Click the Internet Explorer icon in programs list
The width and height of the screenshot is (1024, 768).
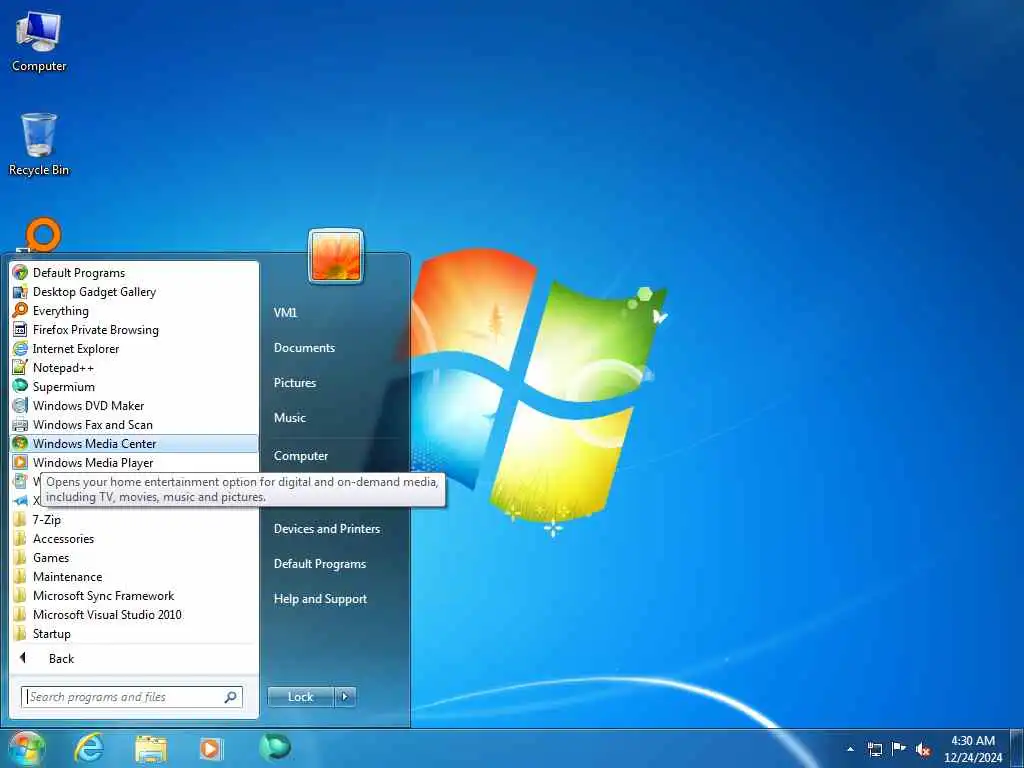coord(20,348)
